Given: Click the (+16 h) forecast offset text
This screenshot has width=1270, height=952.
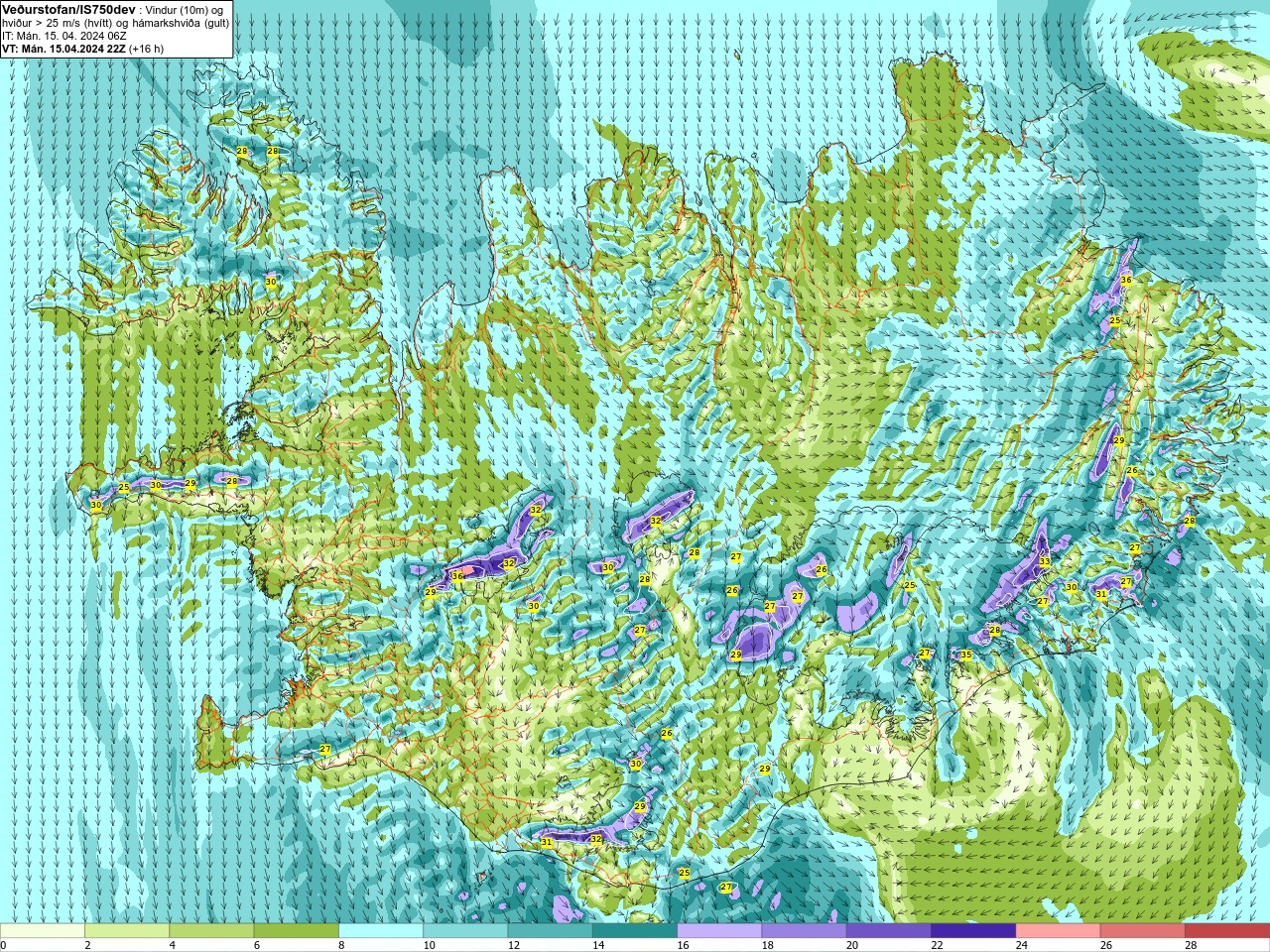Looking at the screenshot, I should [147, 49].
